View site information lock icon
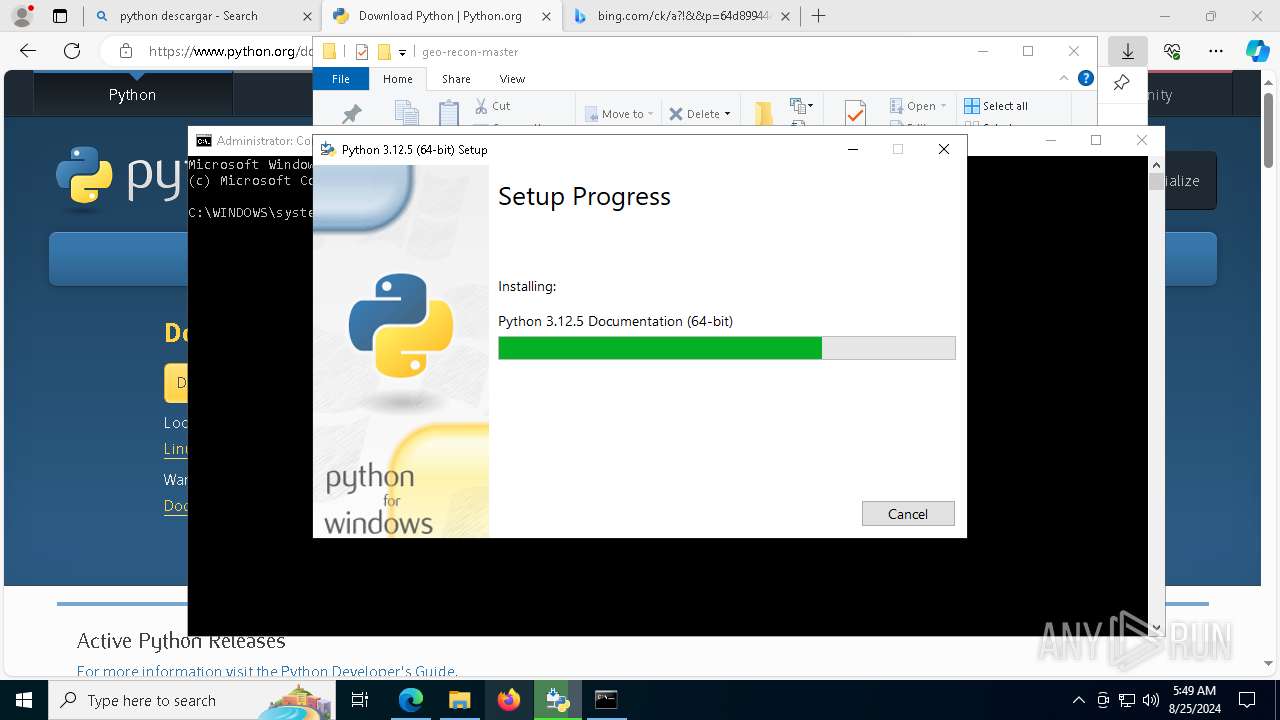Image resolution: width=1280 pixels, height=720 pixels. (125, 51)
